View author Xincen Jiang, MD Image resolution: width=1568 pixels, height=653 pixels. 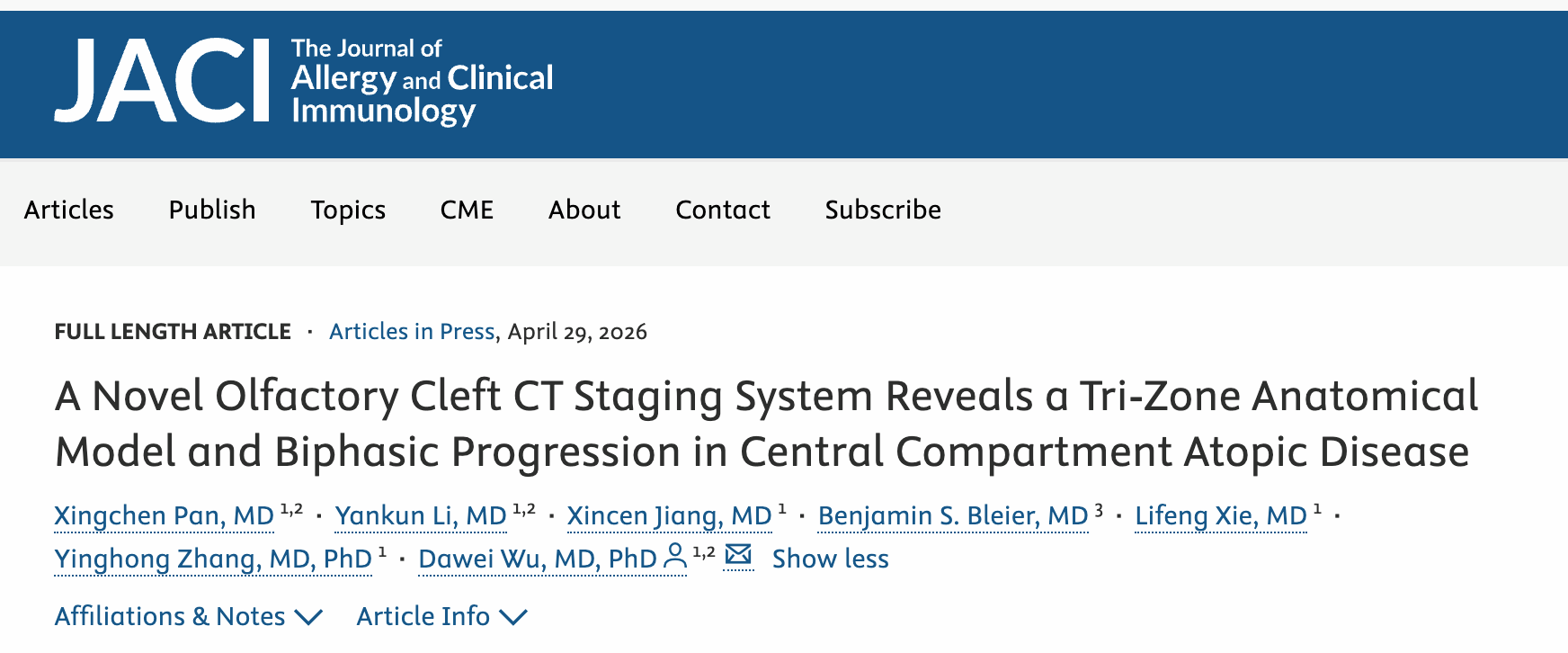669,515
